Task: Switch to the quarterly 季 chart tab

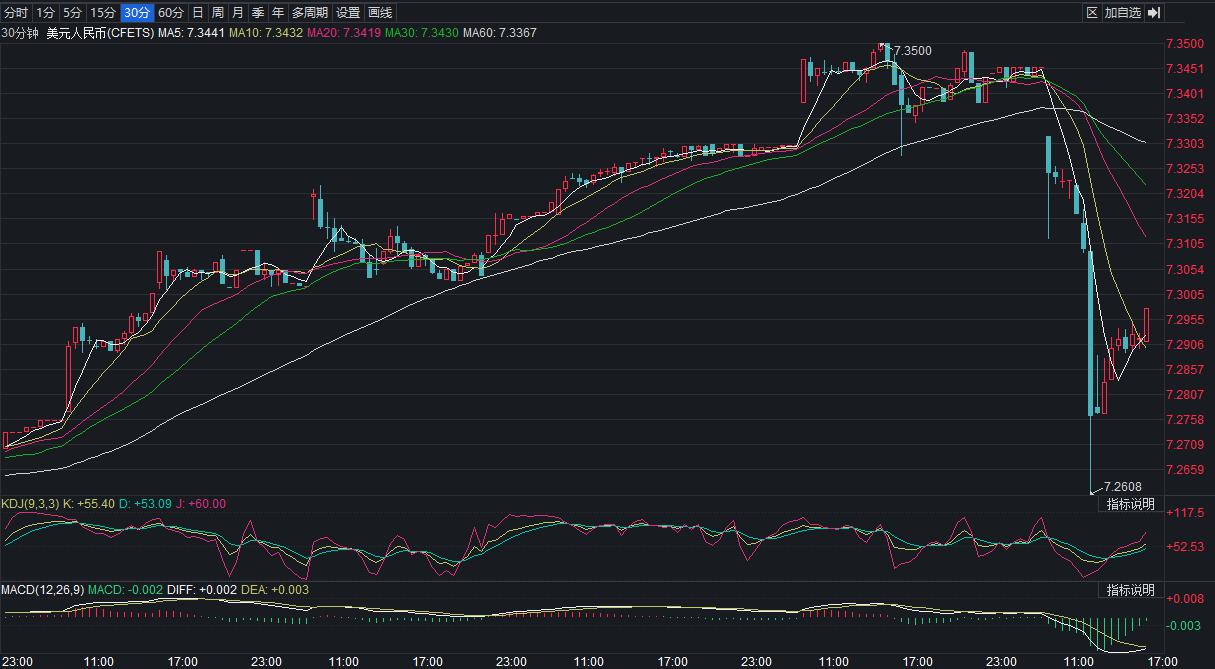Action: tap(257, 13)
